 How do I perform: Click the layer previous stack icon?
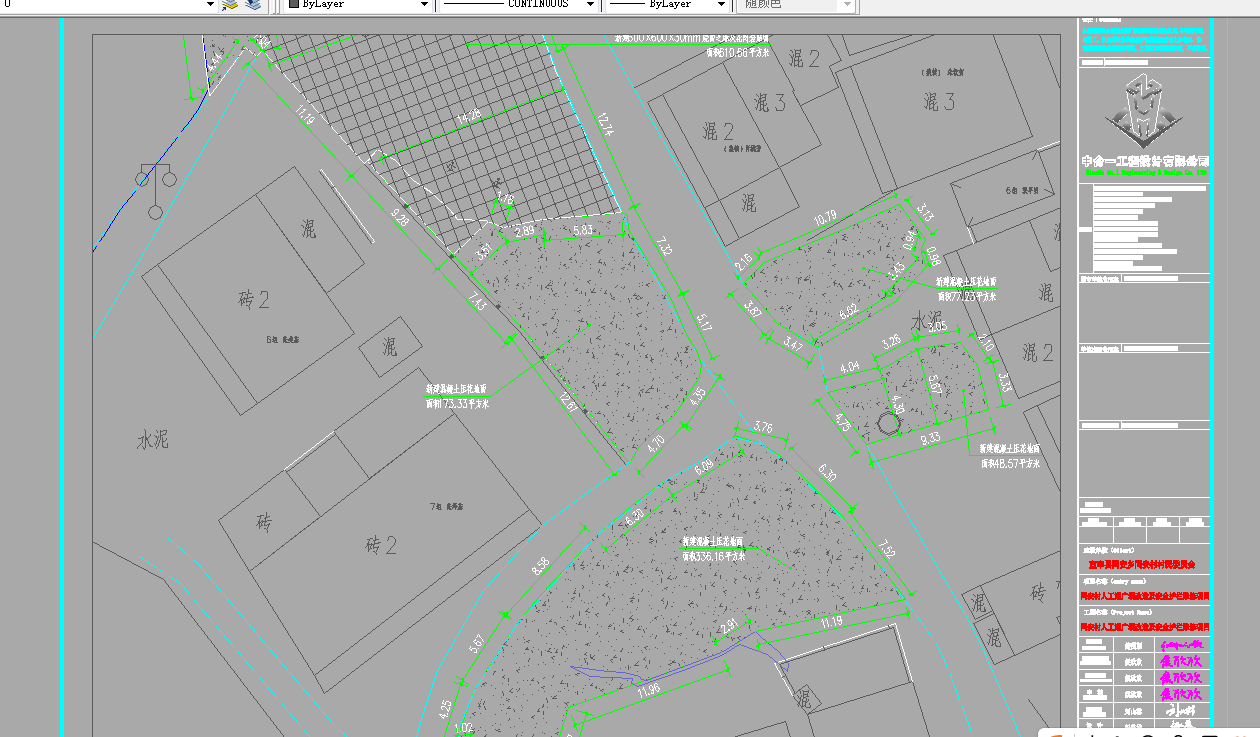coord(253,5)
